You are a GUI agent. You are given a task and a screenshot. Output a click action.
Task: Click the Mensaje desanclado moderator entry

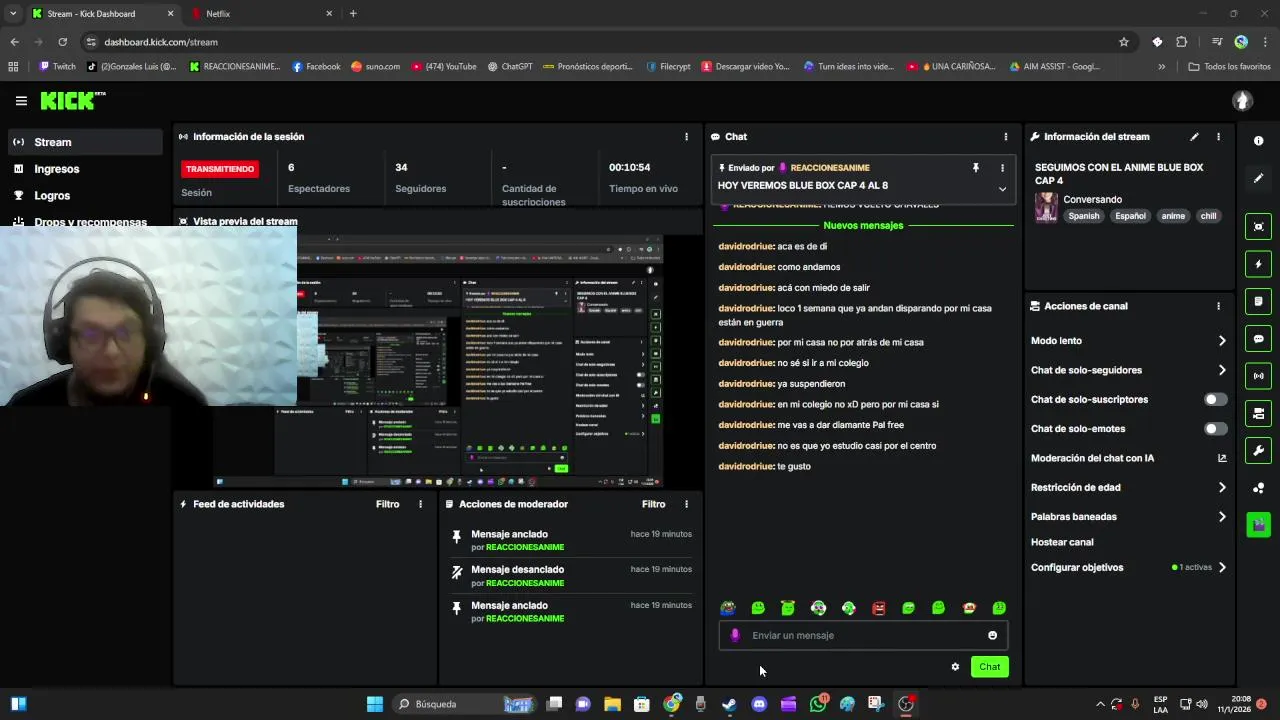(x=571, y=576)
